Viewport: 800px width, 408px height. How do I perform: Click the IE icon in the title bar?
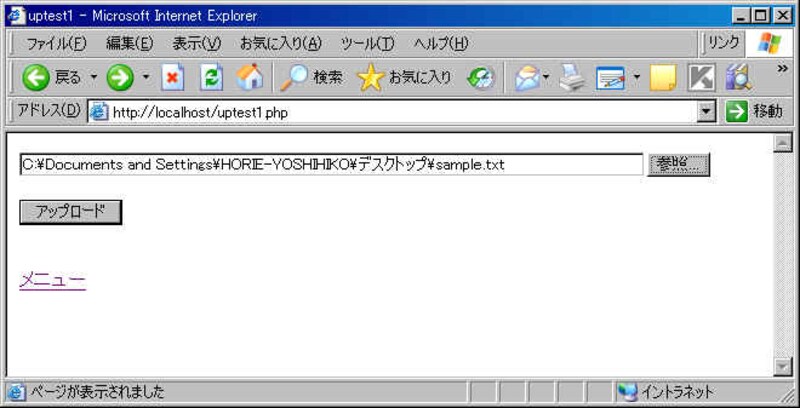pos(15,16)
